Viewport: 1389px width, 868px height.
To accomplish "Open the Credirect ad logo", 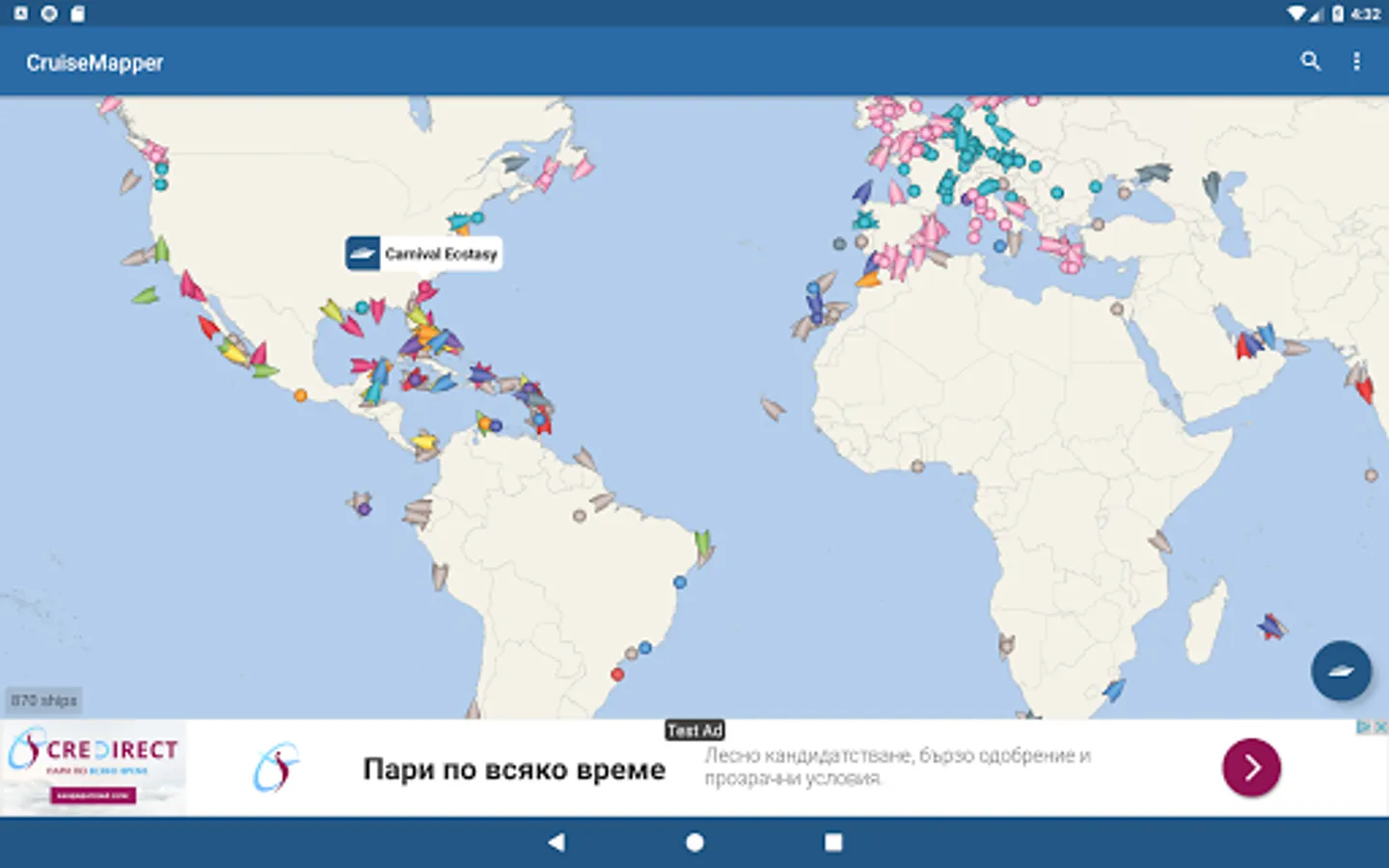I will pyautogui.click(x=94, y=768).
